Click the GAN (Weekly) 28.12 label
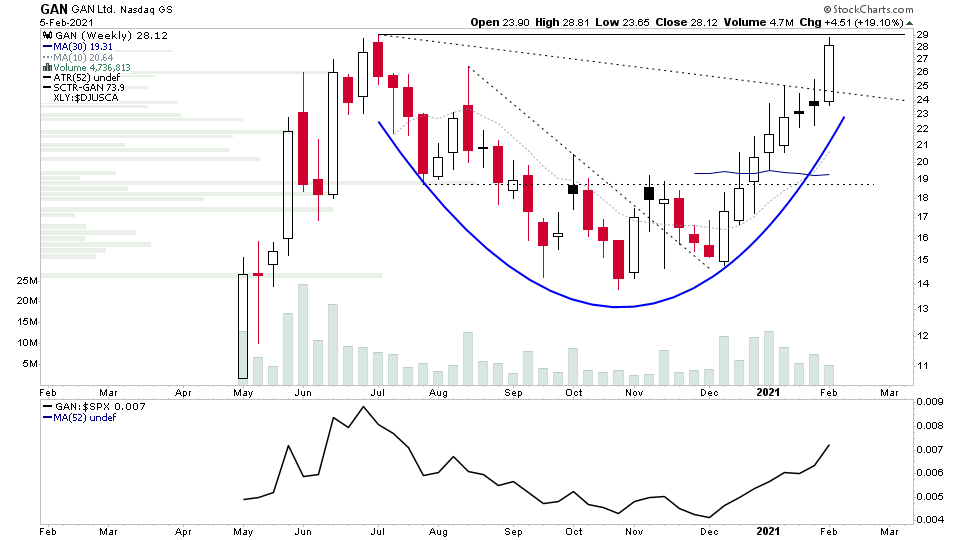The width and height of the screenshot is (960, 540). pos(111,36)
